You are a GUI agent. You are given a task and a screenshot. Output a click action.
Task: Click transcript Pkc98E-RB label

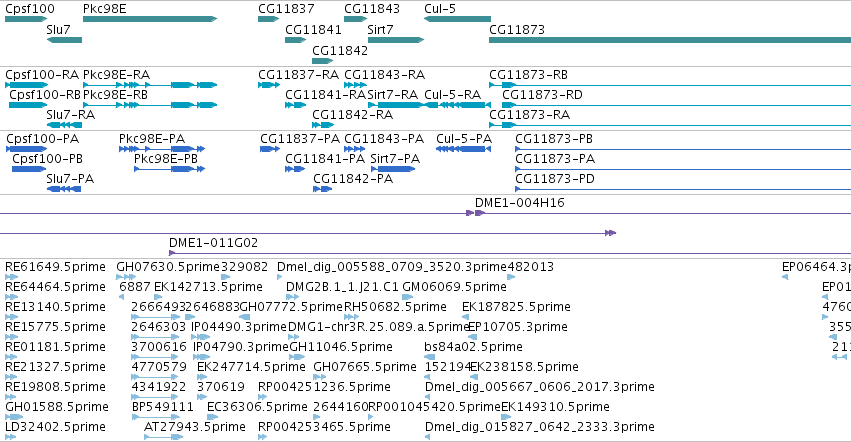[116, 94]
